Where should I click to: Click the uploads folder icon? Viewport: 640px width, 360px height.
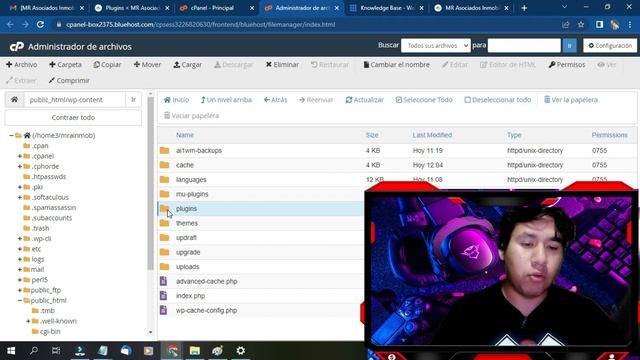click(x=164, y=267)
